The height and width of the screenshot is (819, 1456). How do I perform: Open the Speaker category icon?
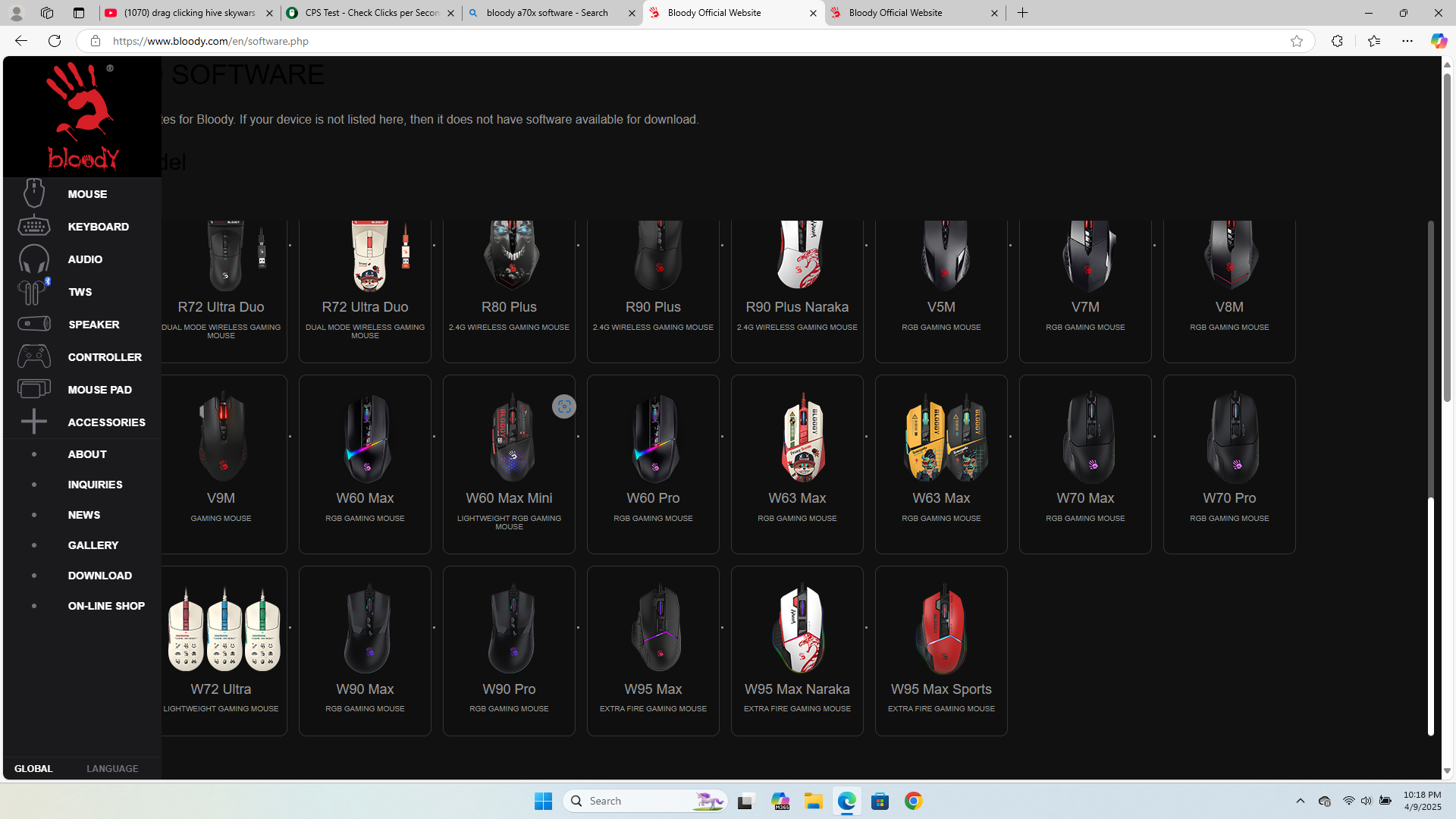(34, 324)
